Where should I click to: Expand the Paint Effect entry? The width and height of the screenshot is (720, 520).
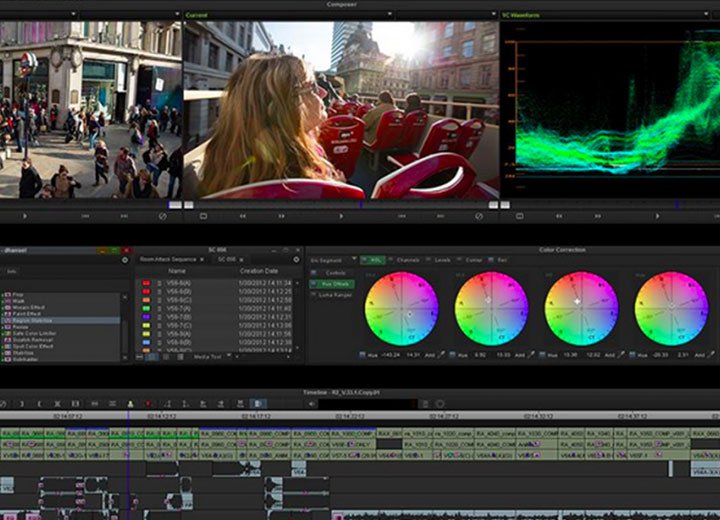pyautogui.click(x=2, y=314)
